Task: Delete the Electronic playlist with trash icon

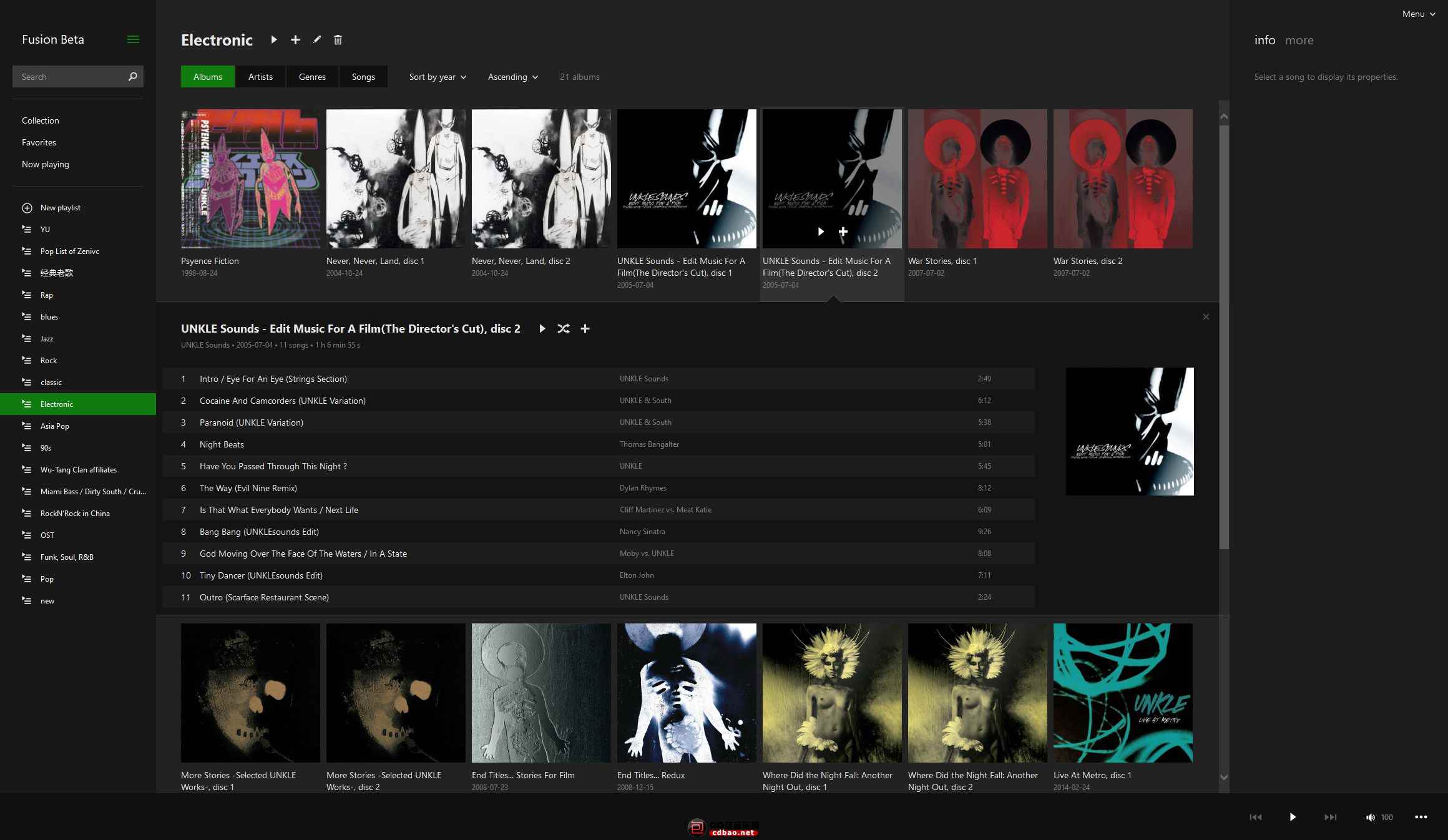Action: tap(338, 39)
